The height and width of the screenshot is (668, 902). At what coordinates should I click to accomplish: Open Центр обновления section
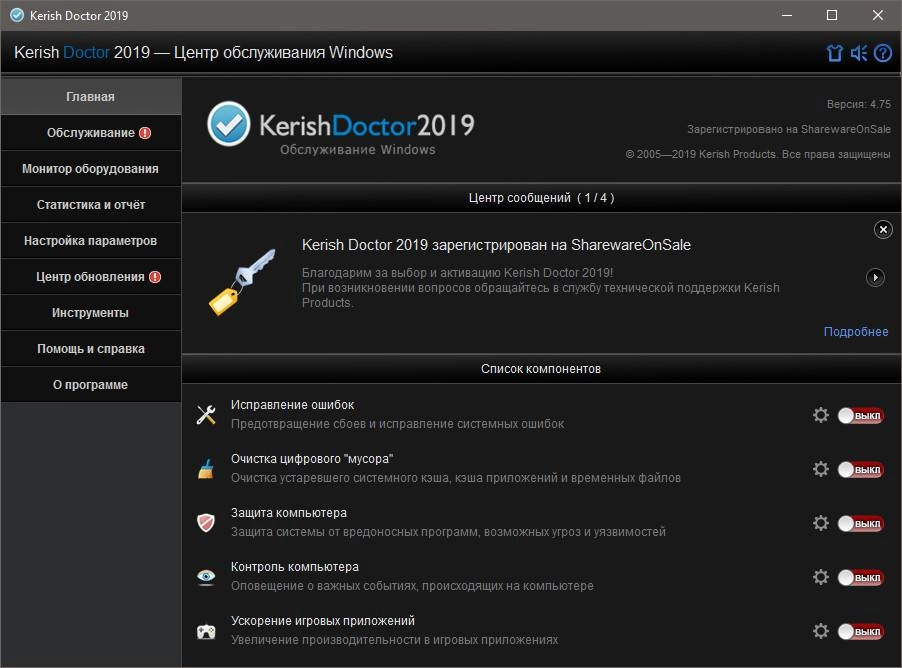[x=91, y=277]
